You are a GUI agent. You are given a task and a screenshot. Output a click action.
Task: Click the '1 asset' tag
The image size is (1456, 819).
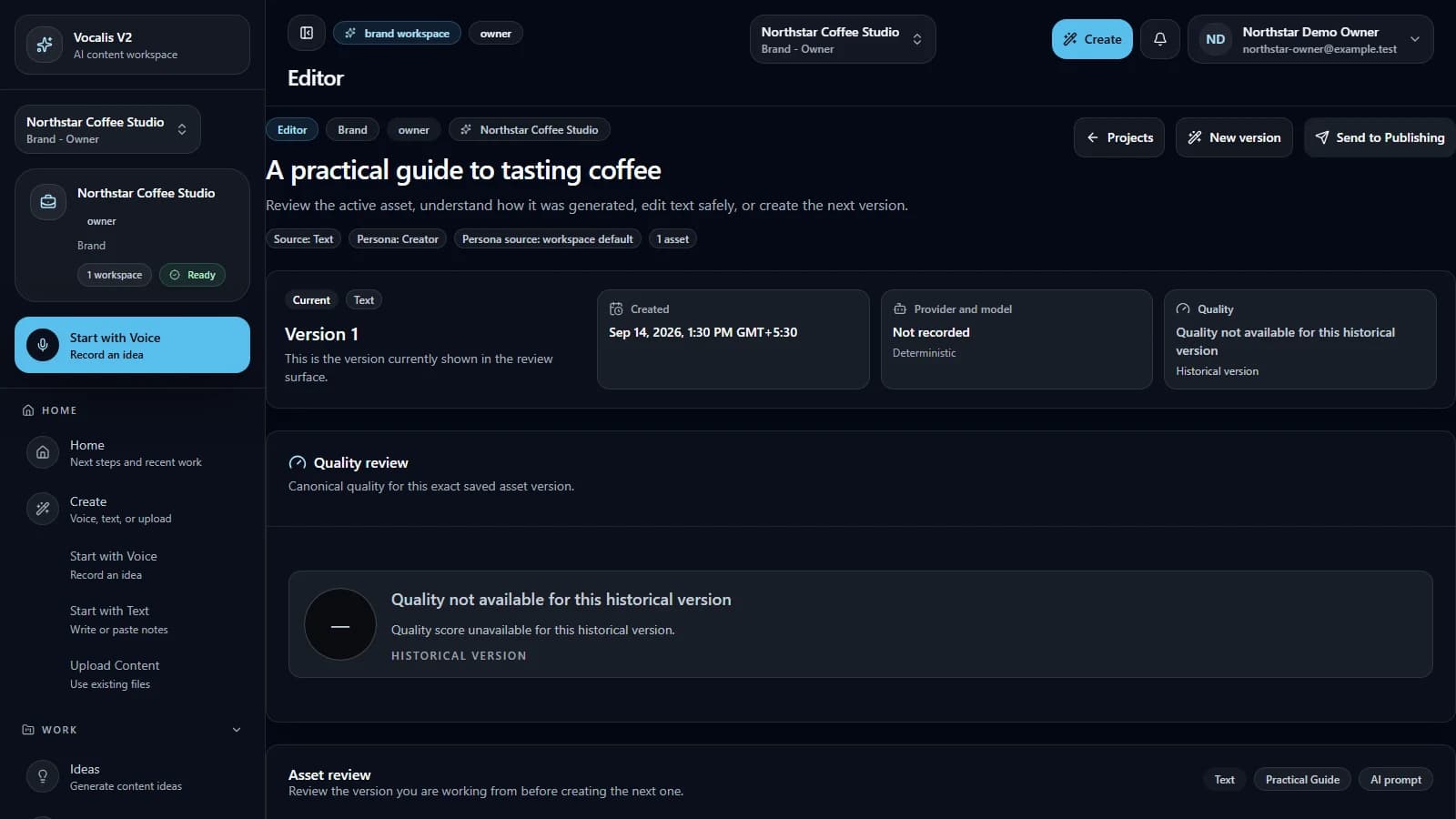[x=672, y=238]
